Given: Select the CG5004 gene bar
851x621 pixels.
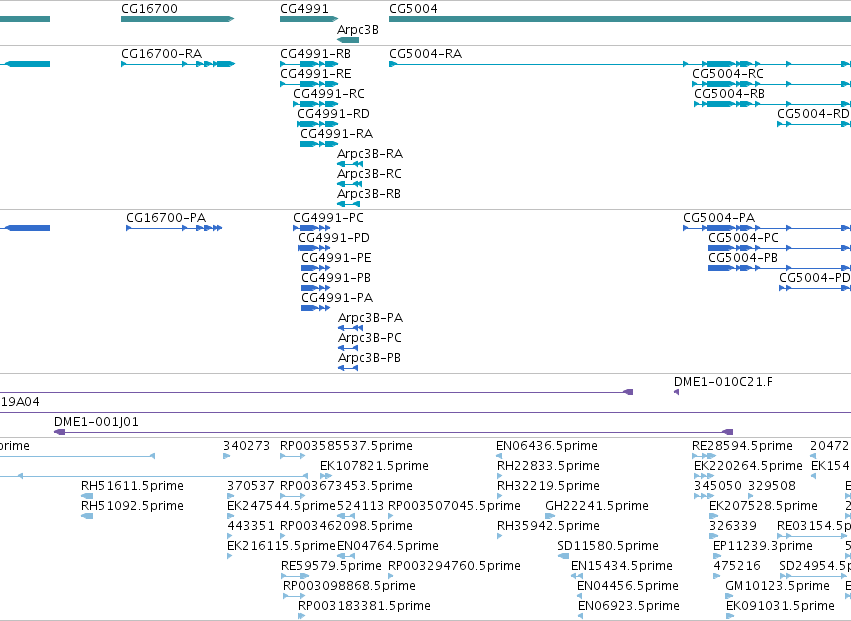Looking at the screenshot, I should [620, 19].
